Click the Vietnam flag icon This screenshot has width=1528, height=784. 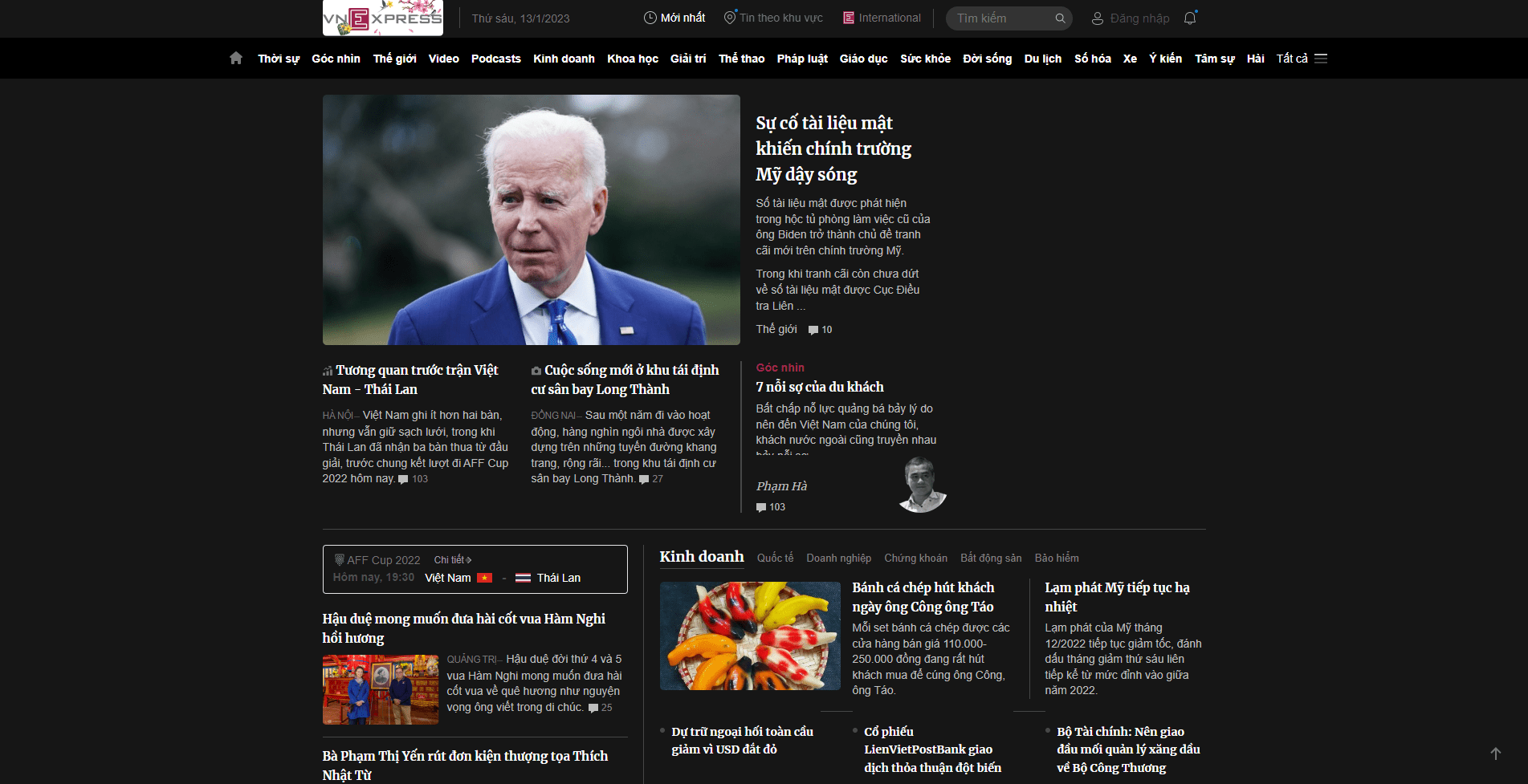pos(484,578)
